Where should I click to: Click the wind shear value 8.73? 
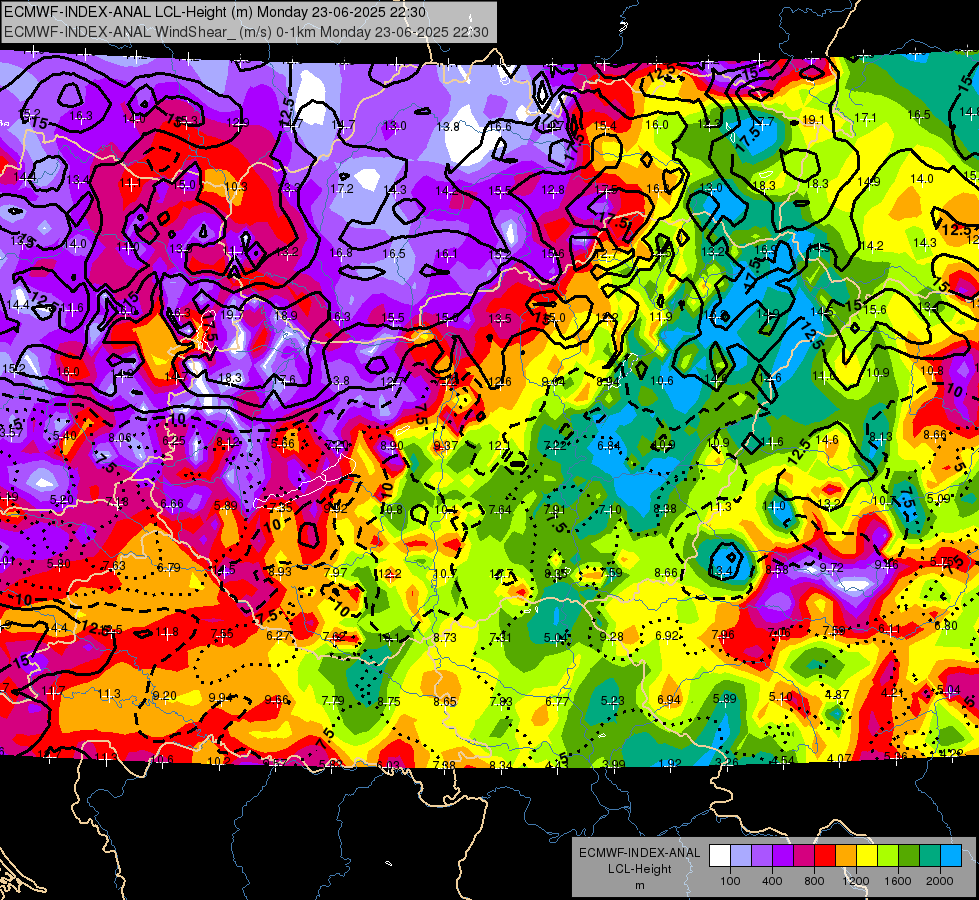point(445,638)
